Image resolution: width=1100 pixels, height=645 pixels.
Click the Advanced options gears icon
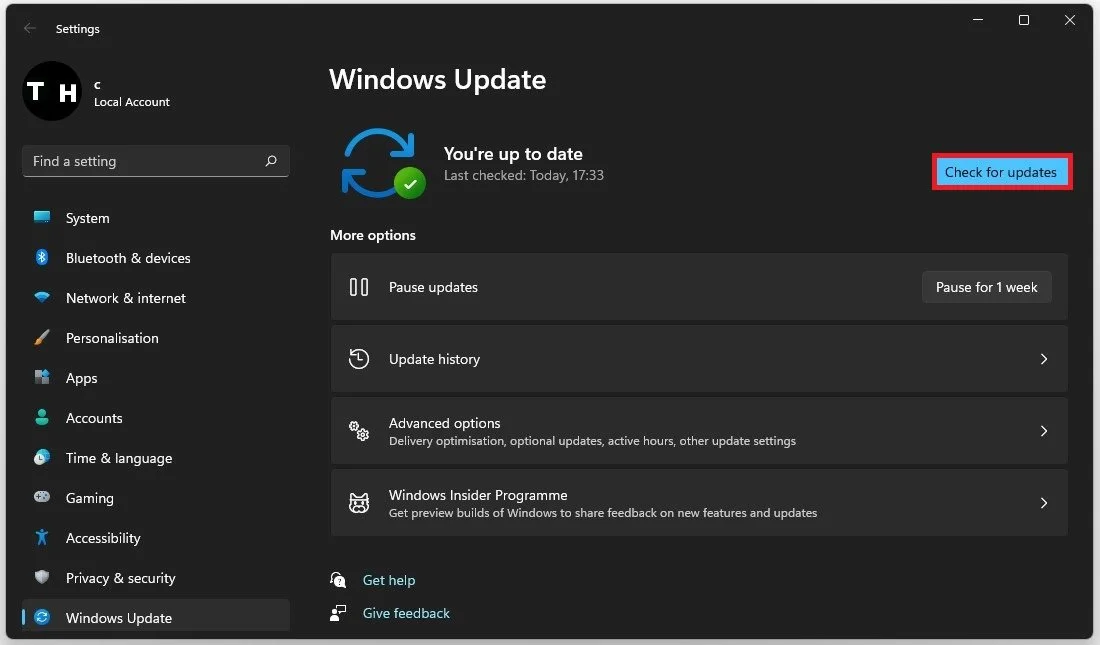point(358,431)
